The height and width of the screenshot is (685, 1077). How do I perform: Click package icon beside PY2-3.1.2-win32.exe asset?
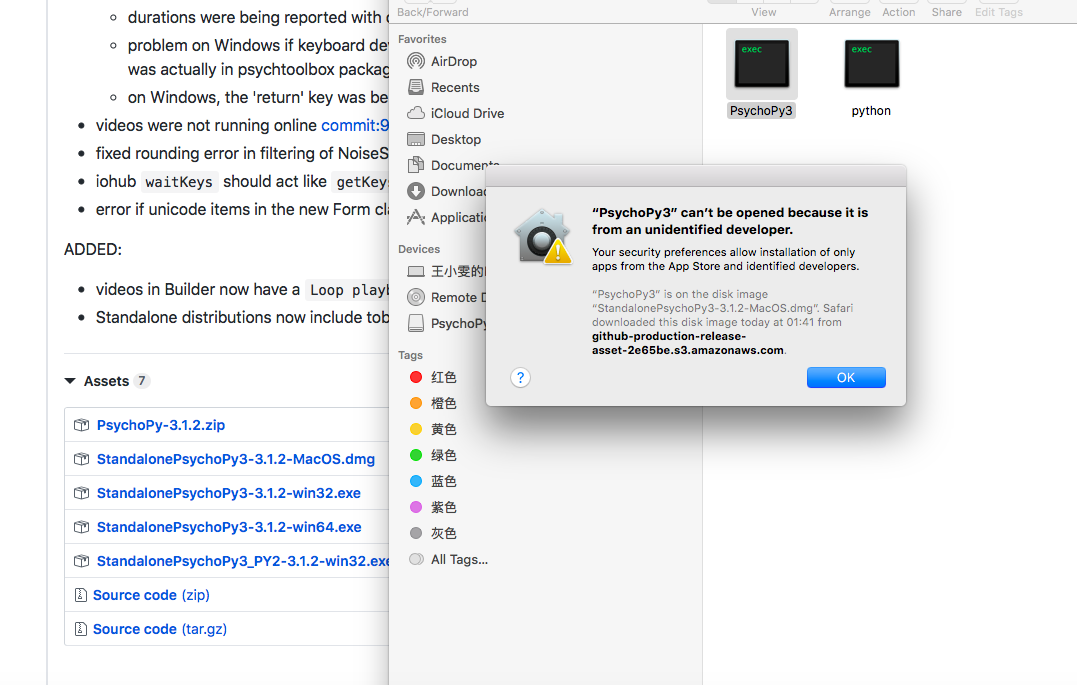point(82,561)
